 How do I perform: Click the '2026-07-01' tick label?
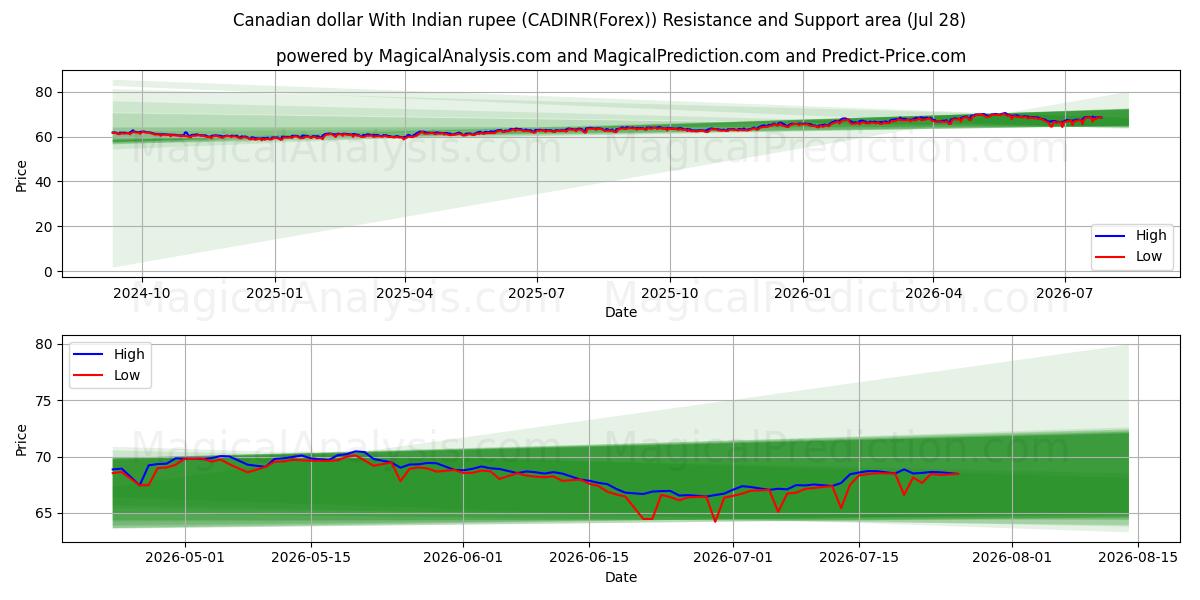click(733, 558)
